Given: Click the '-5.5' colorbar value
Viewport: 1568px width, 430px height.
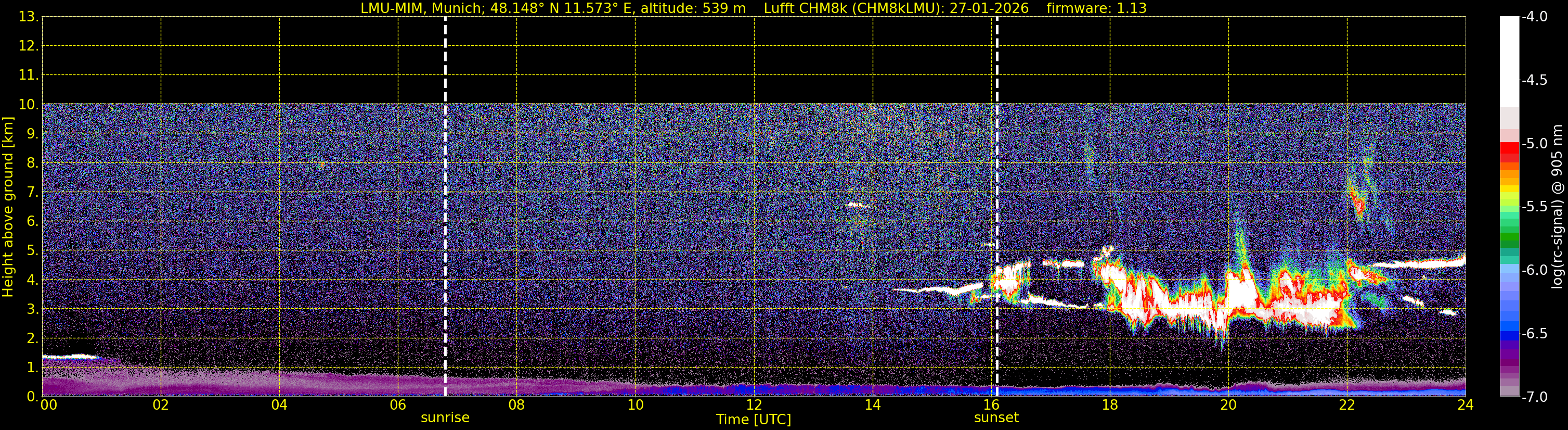Looking at the screenshot, I should point(1535,207).
